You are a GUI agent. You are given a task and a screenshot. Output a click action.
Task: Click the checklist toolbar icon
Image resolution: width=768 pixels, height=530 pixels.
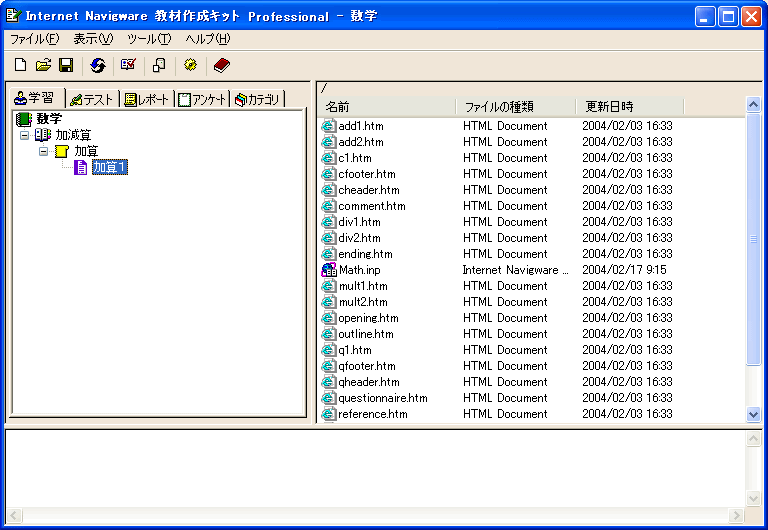(x=128, y=65)
